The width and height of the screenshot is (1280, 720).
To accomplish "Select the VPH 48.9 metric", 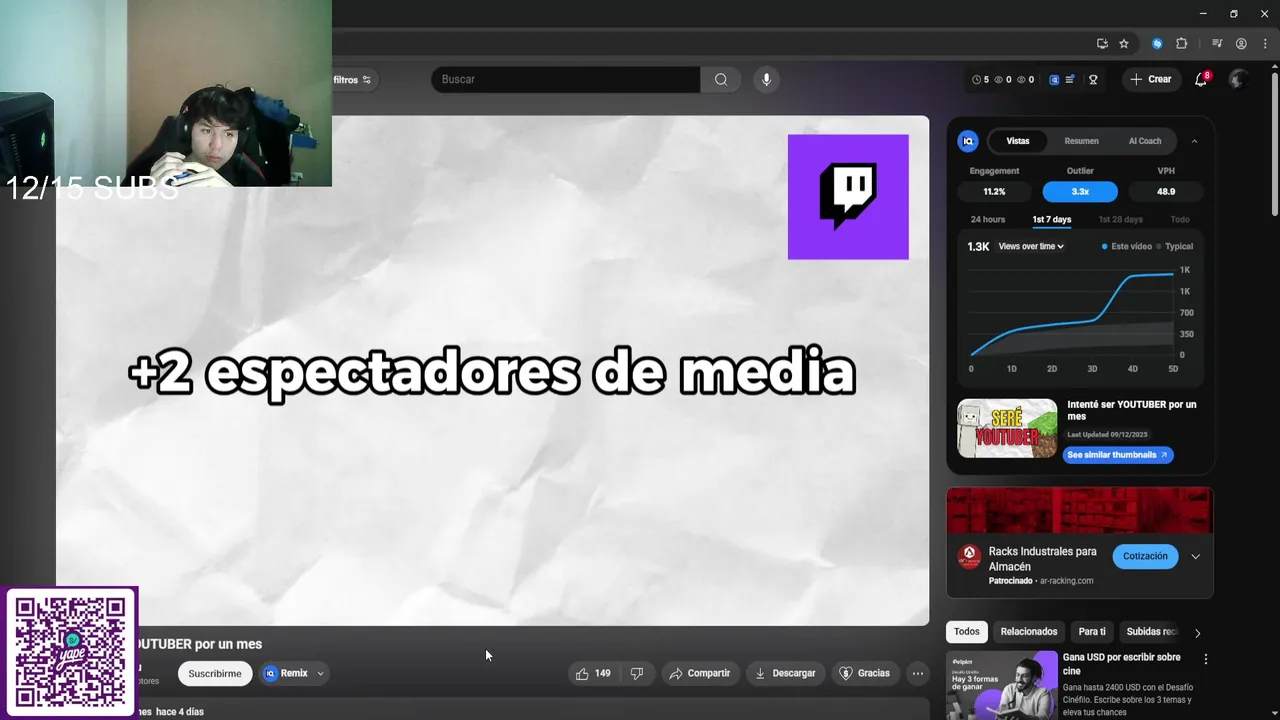I will coord(1166,191).
